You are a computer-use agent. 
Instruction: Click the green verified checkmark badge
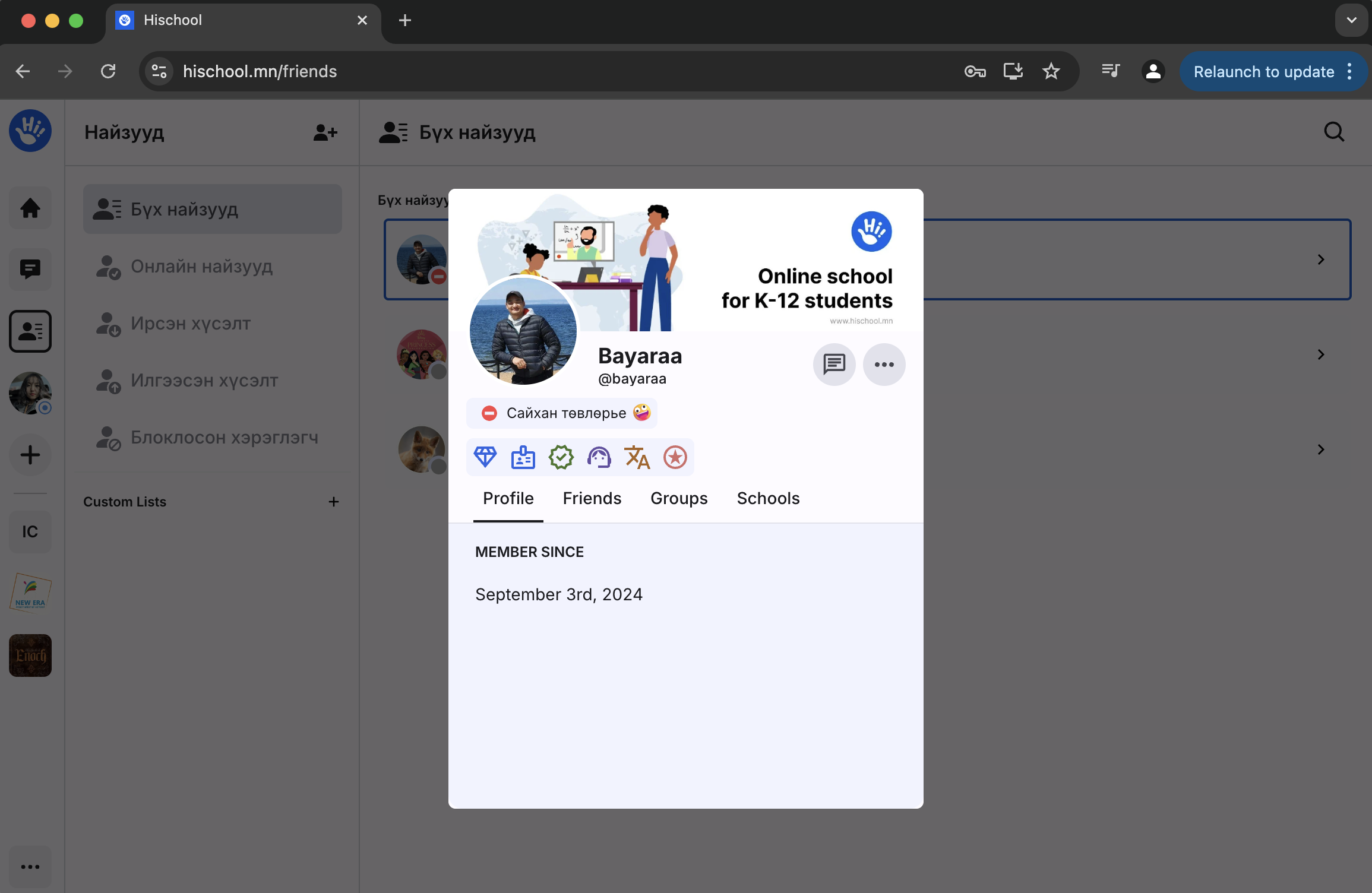coord(561,457)
